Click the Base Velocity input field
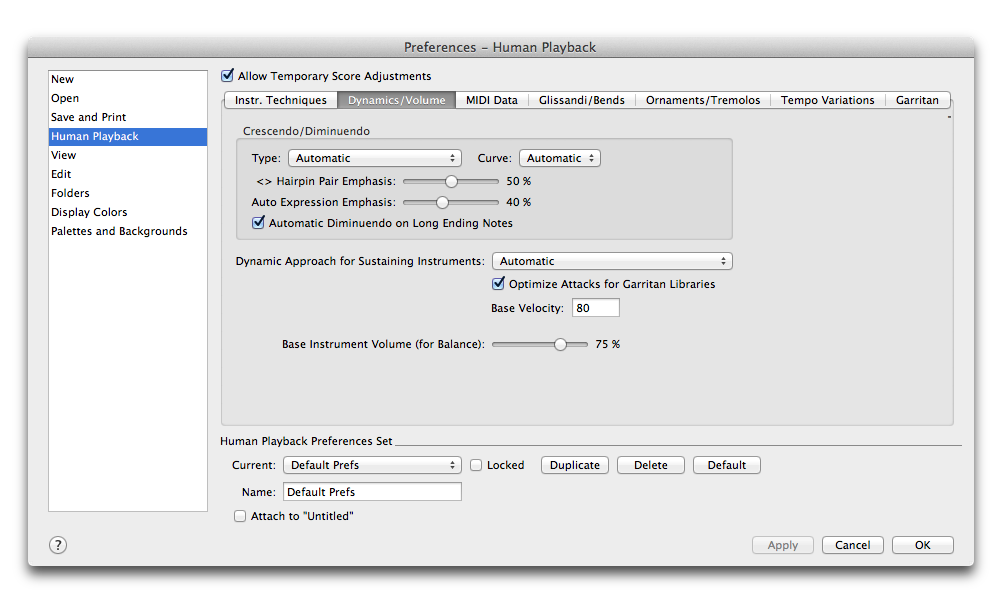The width and height of the screenshot is (1002, 602). [x=595, y=308]
